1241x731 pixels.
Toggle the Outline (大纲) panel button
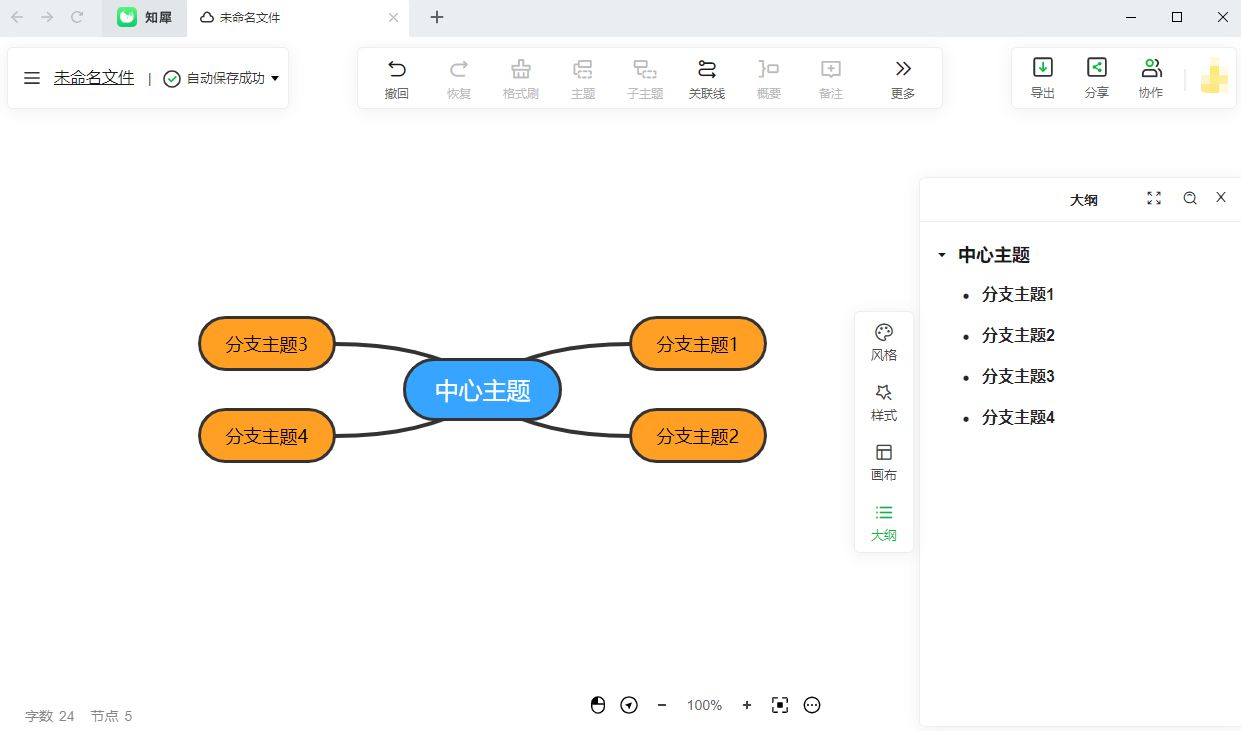tap(883, 522)
